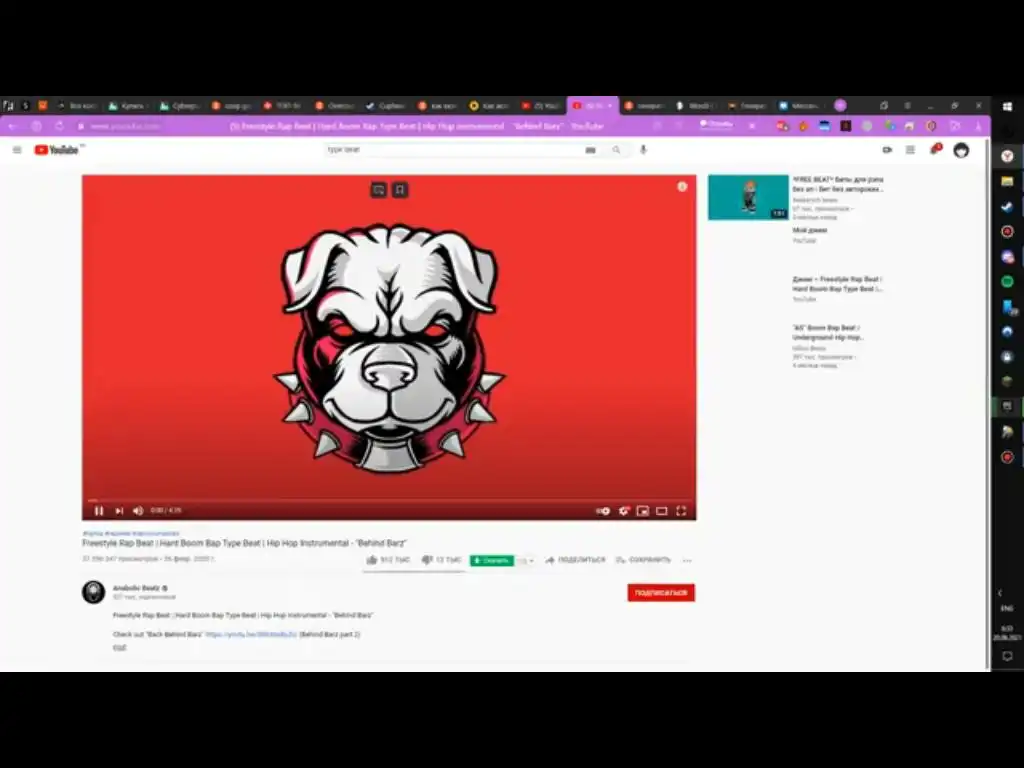Switch to the first browser tab
The height and width of the screenshot is (768, 1024).
pyautogui.click(x=8, y=105)
